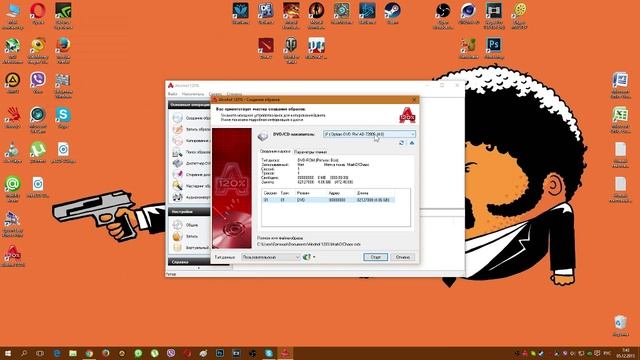This screenshot has width=640, height=360.
Task: Click the green data type profile icon
Action: [x=307, y=257]
